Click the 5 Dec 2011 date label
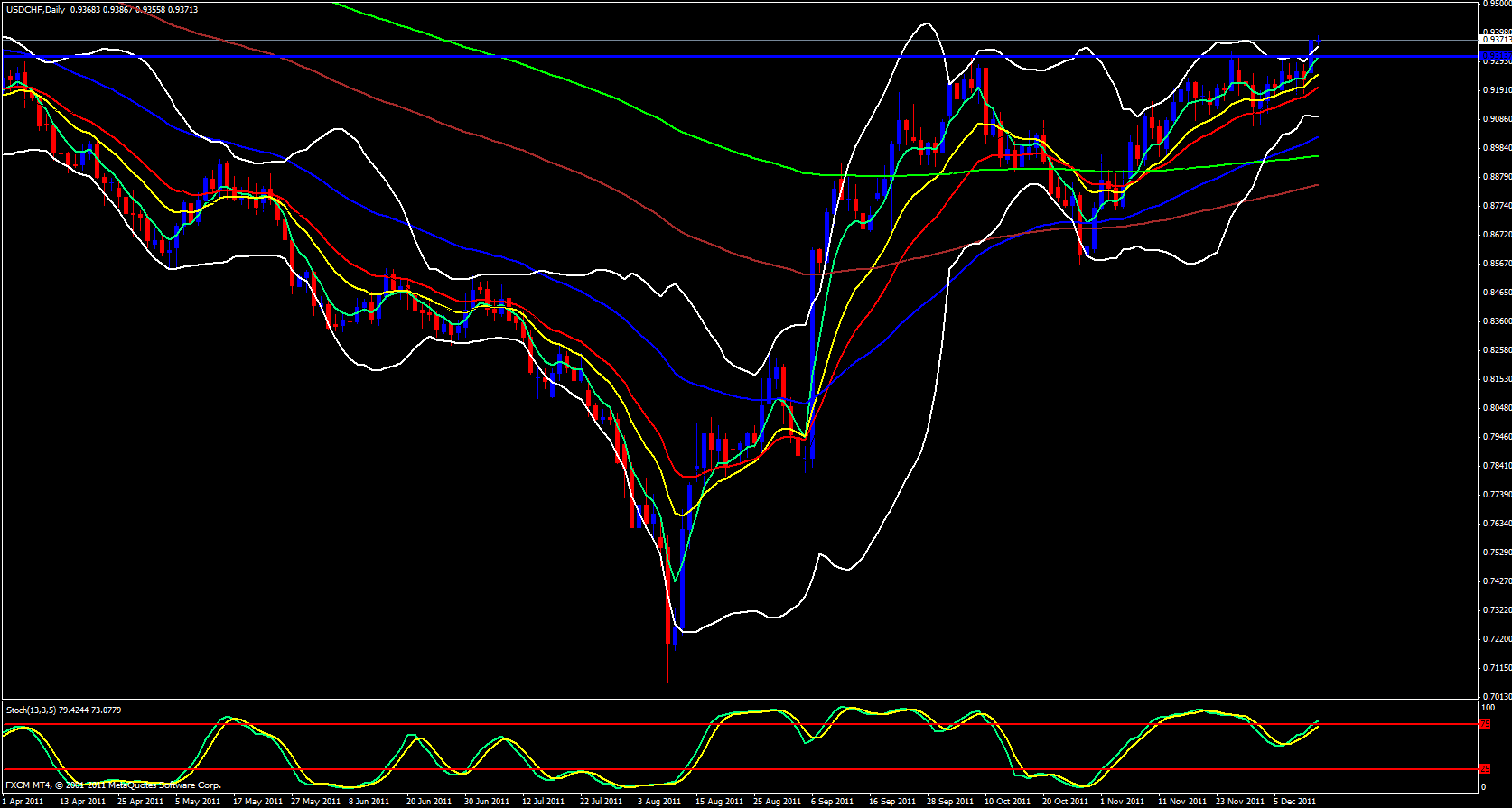This screenshot has height=808, width=1512. (1294, 802)
